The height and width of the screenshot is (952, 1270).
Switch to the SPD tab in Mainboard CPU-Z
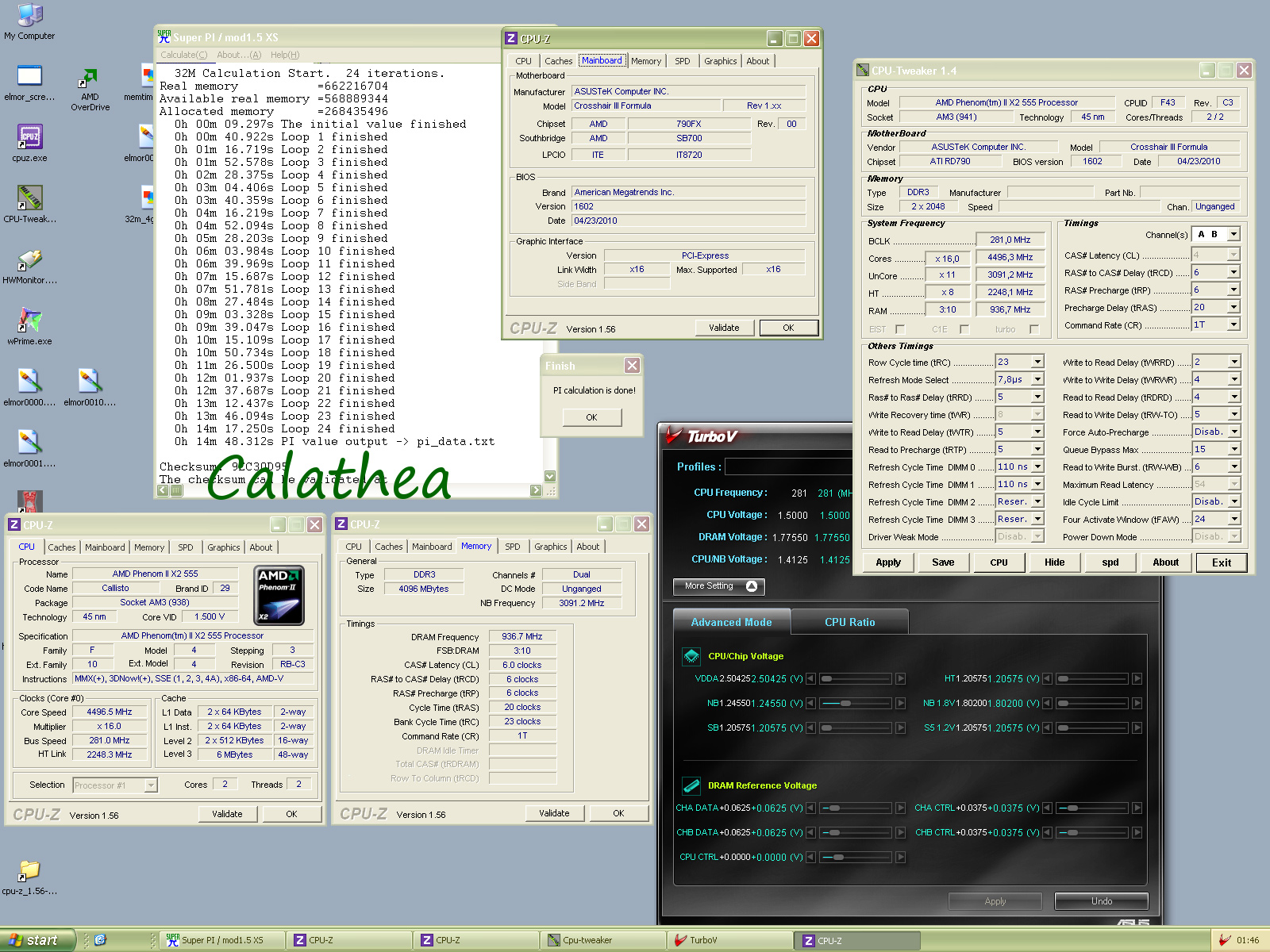pos(682,61)
